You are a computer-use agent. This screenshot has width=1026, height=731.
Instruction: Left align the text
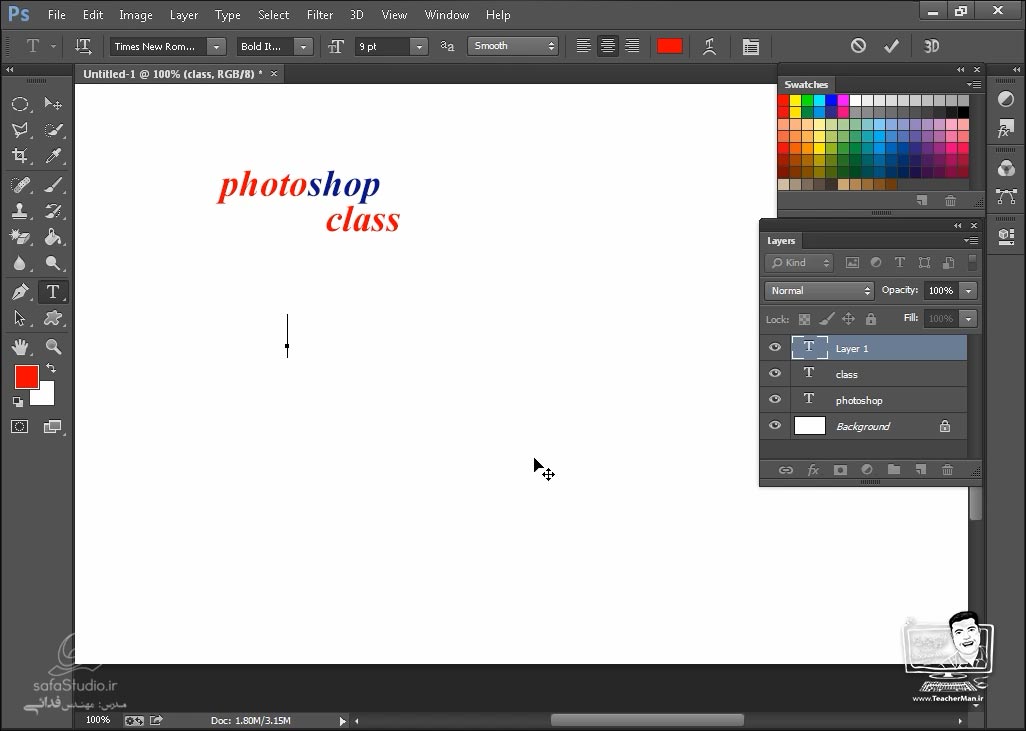pos(583,46)
